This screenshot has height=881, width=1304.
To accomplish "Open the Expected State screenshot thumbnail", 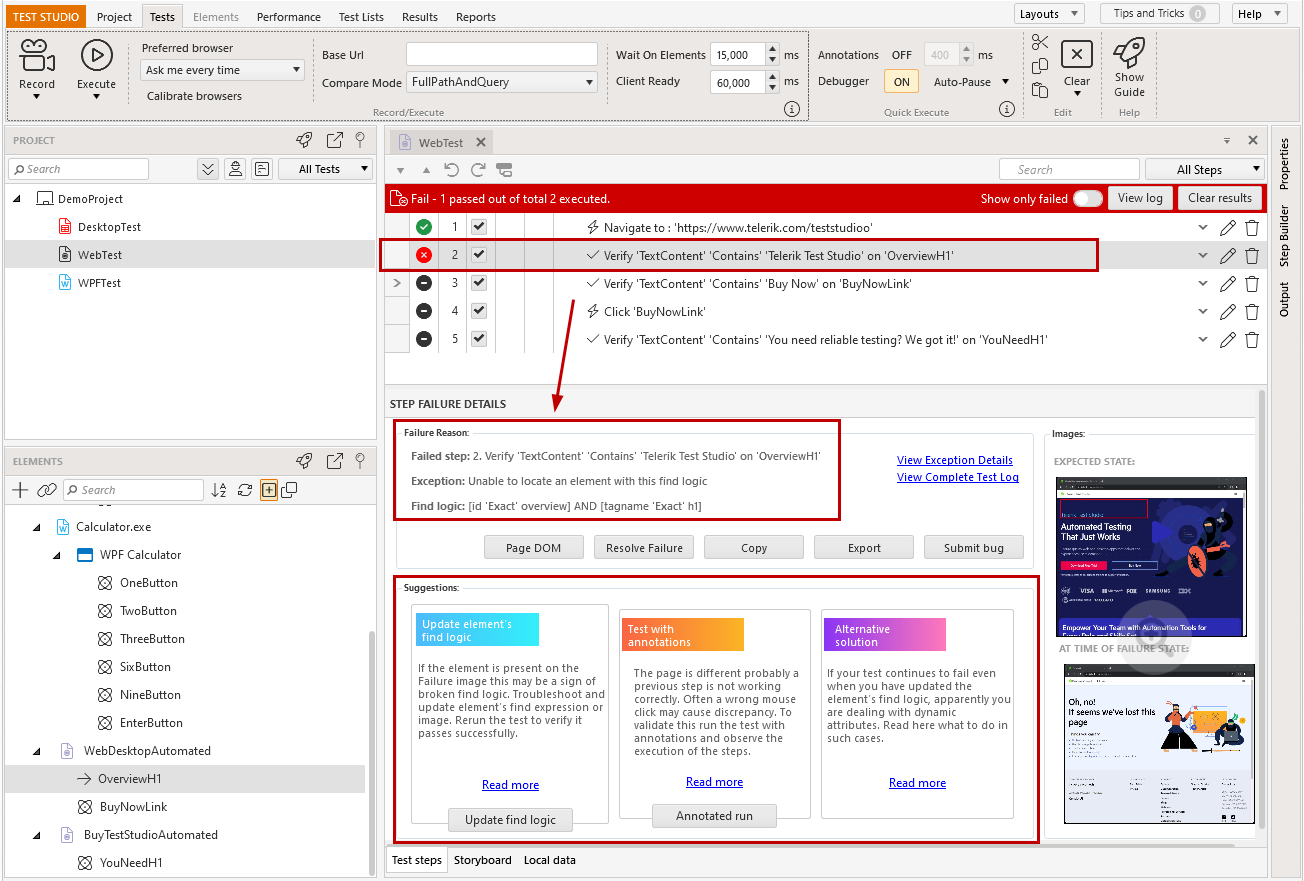I will pos(1152,556).
